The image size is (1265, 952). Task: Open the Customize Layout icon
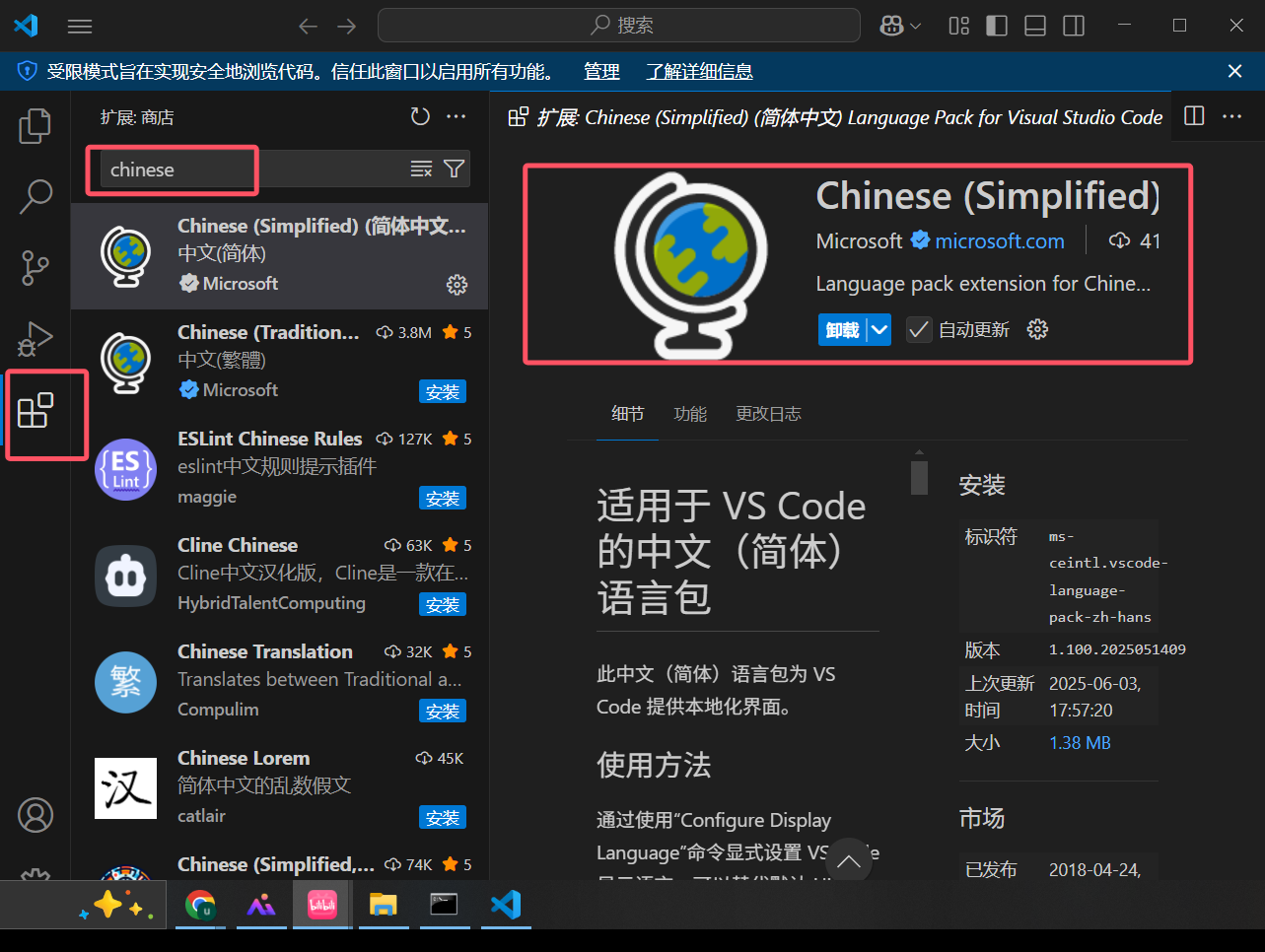(958, 26)
